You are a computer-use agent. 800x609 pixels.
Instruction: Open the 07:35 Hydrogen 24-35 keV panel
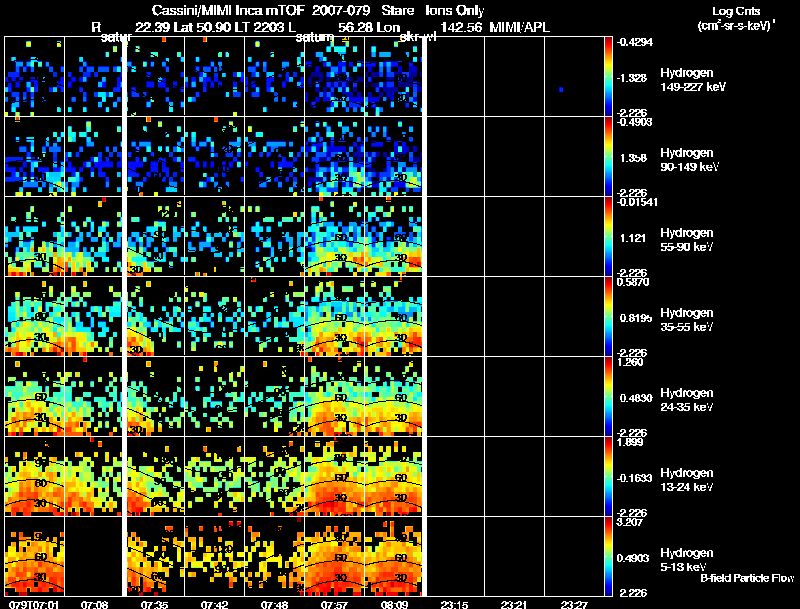[156, 396]
